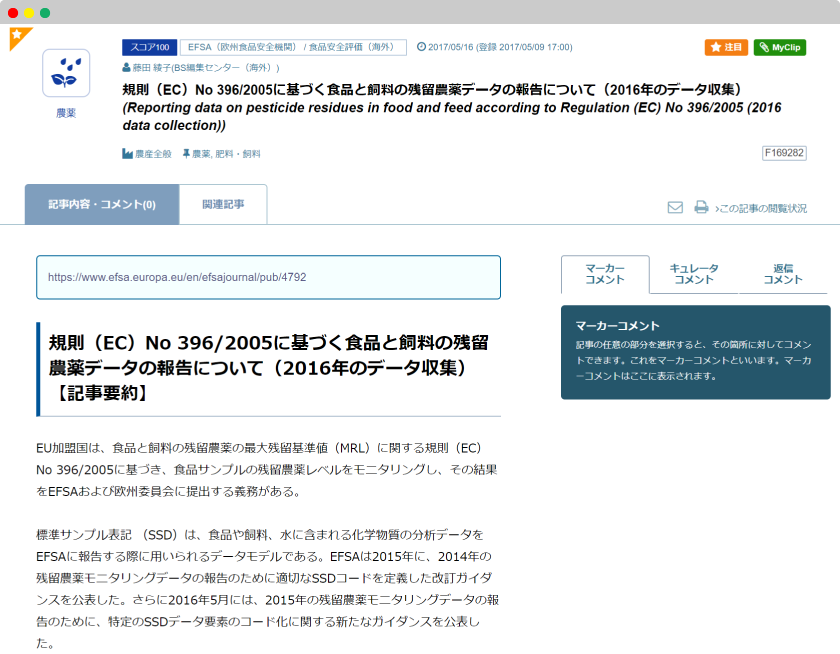Click the F169282 article ID badge
The height and width of the screenshot is (654, 840).
pos(784,153)
